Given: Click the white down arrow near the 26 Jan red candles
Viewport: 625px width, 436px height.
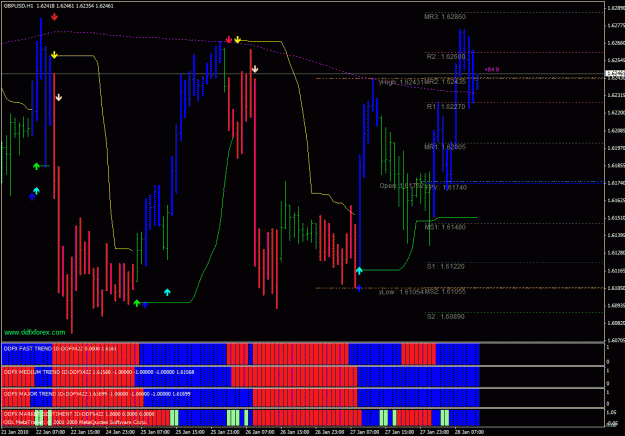Looking at the screenshot, I should click(x=255, y=69).
